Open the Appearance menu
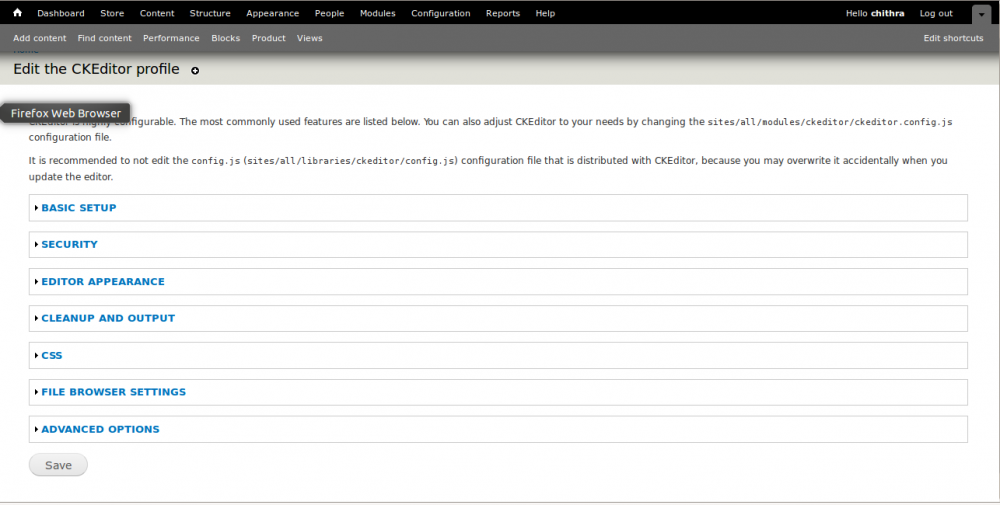 (x=272, y=13)
